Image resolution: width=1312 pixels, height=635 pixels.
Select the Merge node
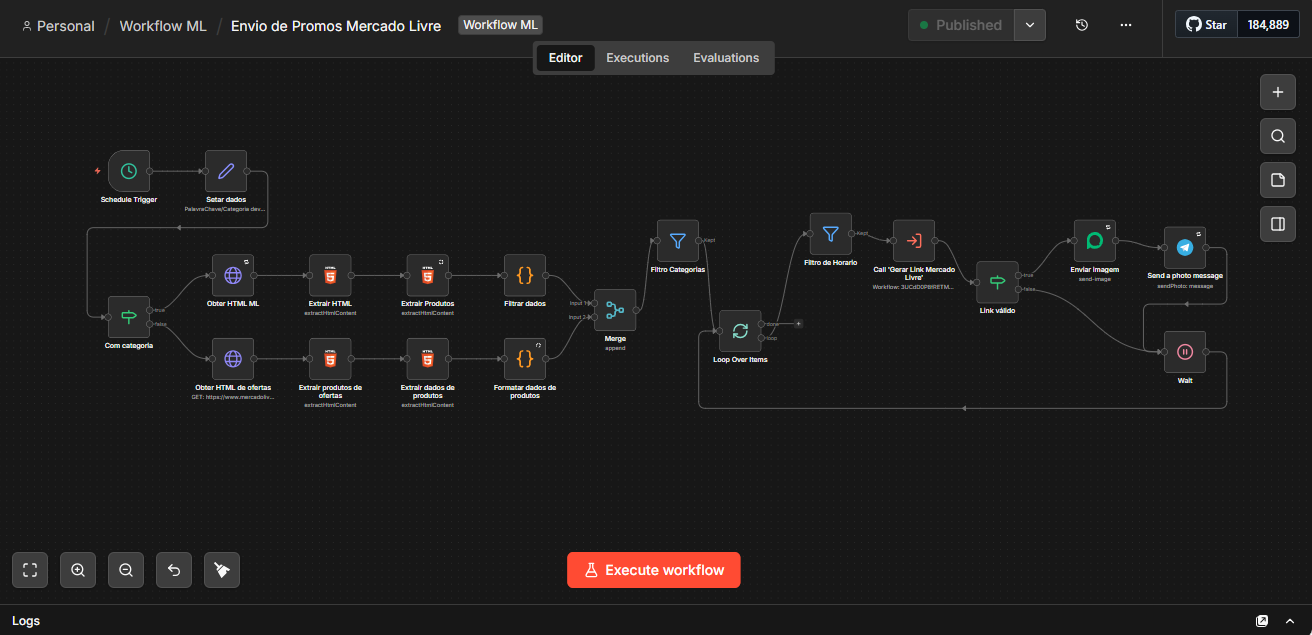coord(615,311)
